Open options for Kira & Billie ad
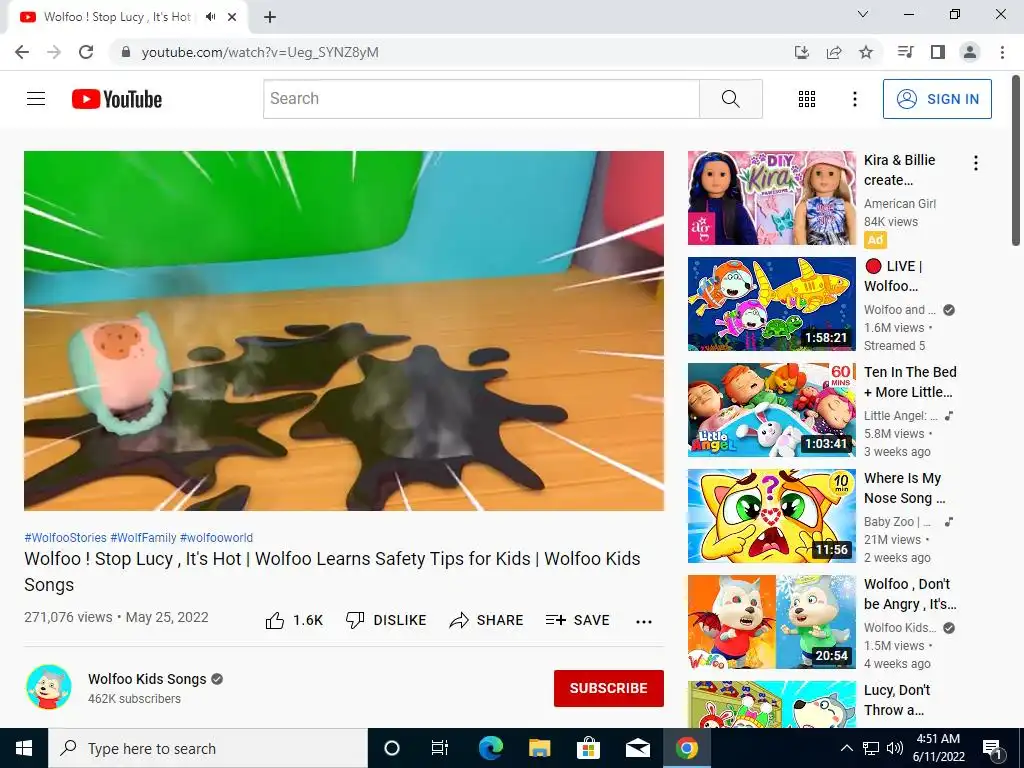The image size is (1024, 768). click(976, 163)
